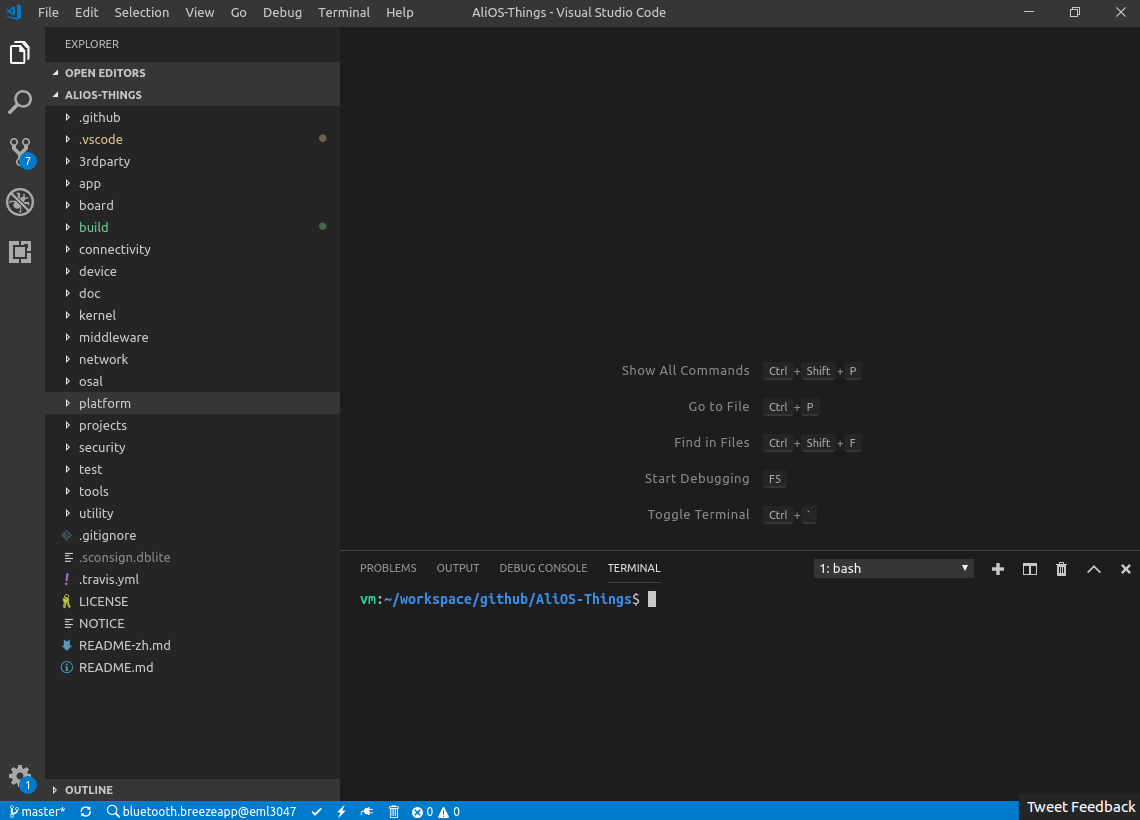This screenshot has height=820, width=1140.
Task: Expand the board folder
Action: point(192,205)
